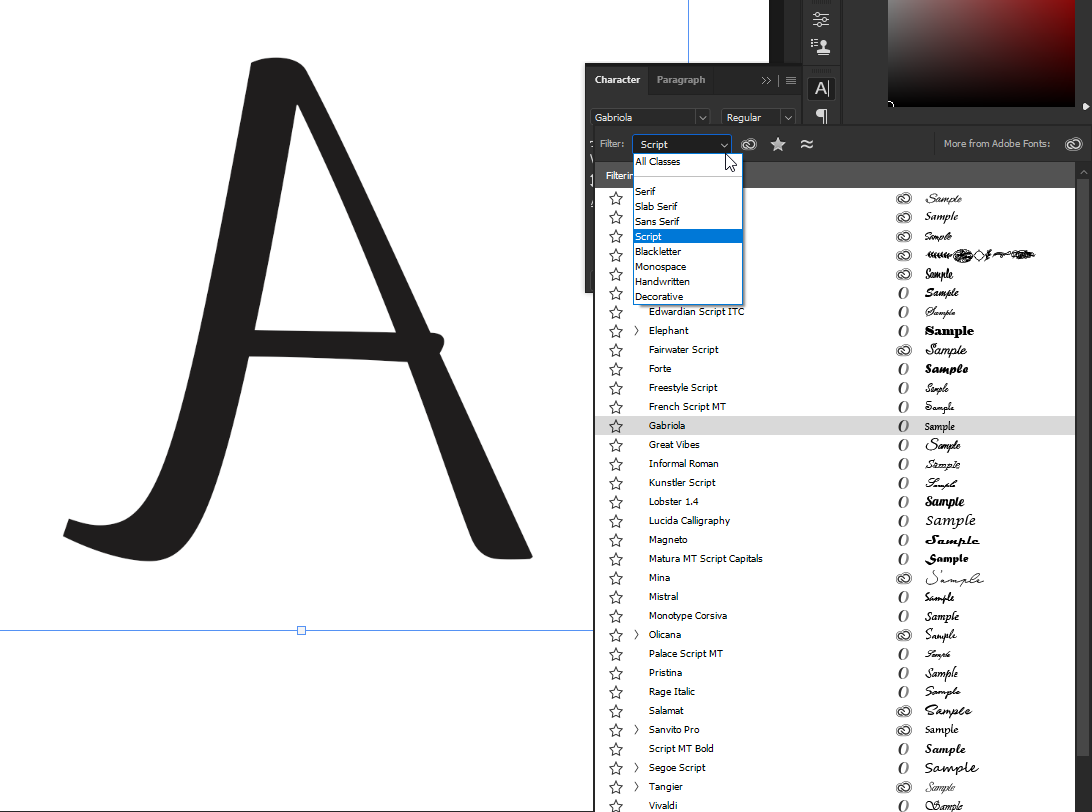The width and height of the screenshot is (1092, 812).
Task: Toggle the eye icon beside Mina
Action: pos(903,577)
